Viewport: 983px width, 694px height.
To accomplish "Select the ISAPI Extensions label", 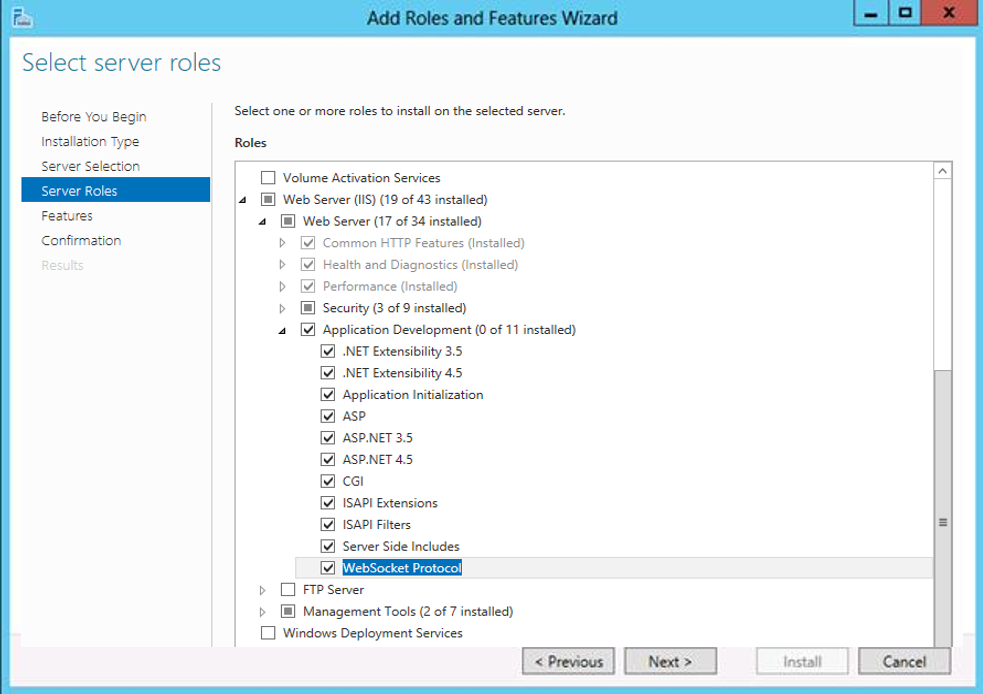I will (x=390, y=503).
